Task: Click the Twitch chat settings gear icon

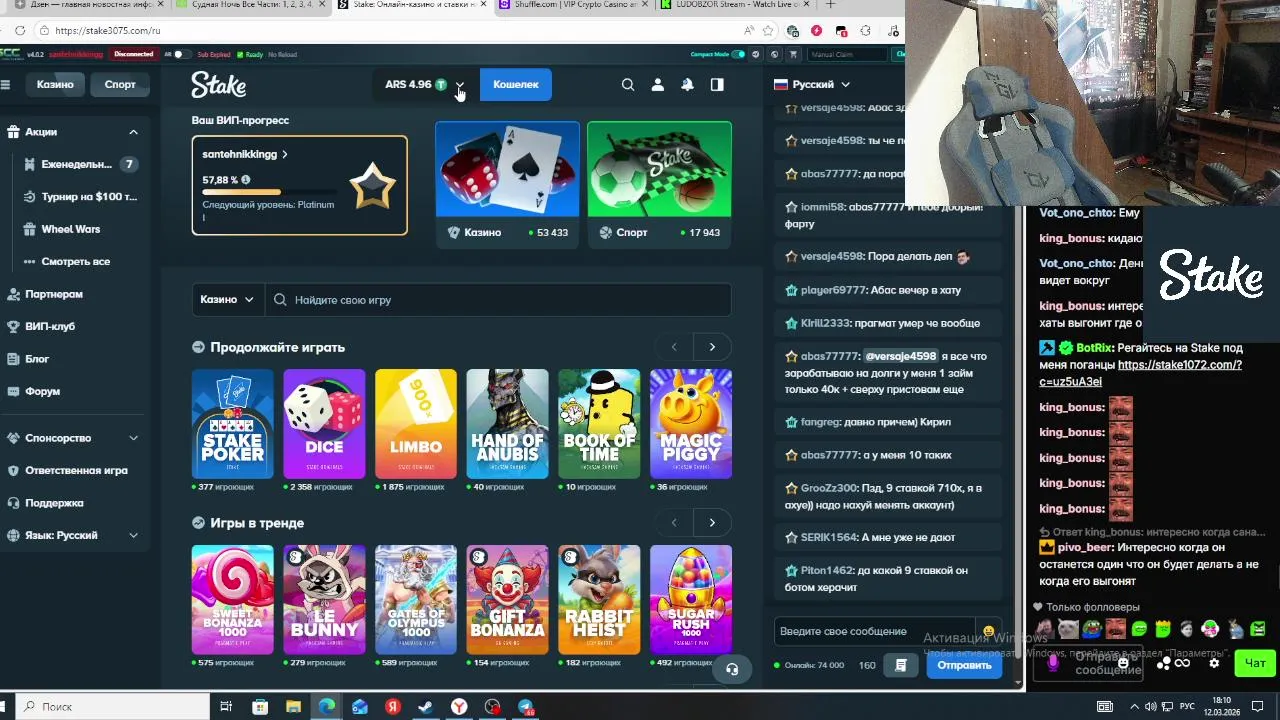Action: [1214, 663]
